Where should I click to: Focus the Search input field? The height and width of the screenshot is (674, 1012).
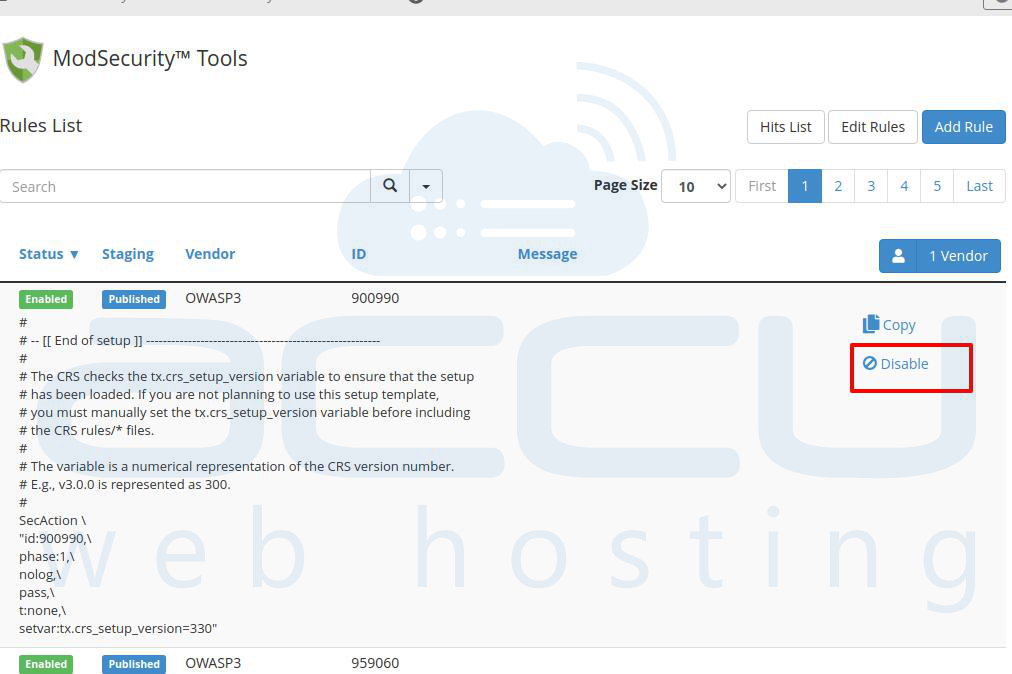click(185, 186)
